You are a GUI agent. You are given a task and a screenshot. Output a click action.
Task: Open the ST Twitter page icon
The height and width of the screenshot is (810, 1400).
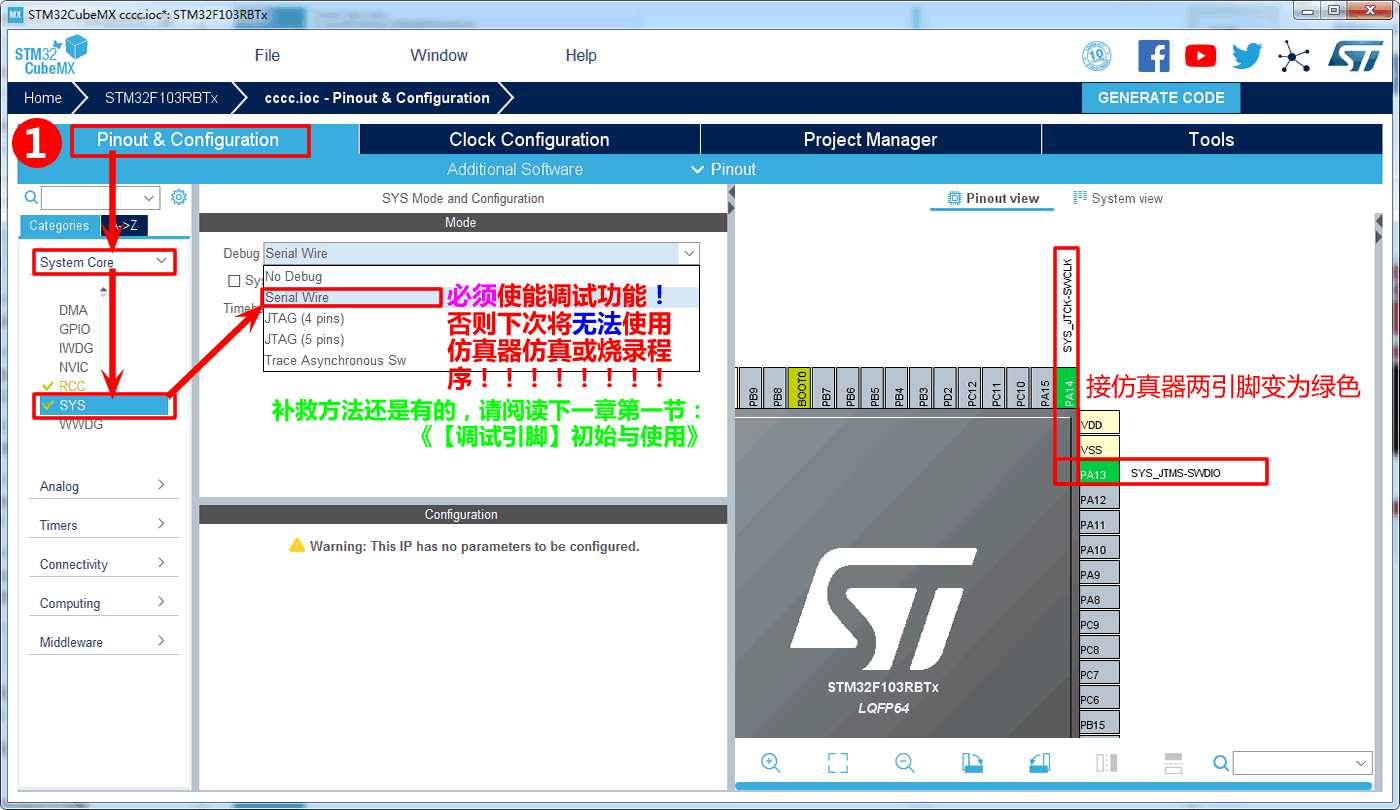(1247, 56)
